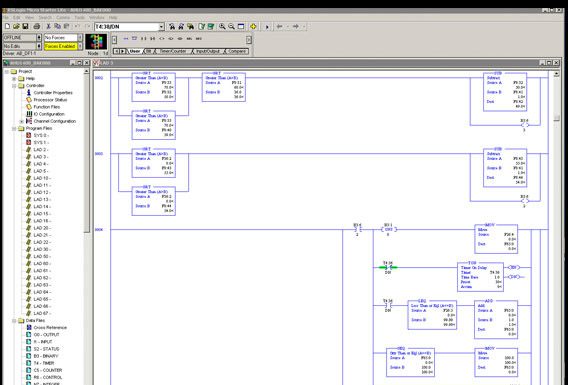The height and width of the screenshot is (385, 568).
Task: Select the TON Timer On Delay instruction block
Action: pyautogui.click(x=480, y=277)
